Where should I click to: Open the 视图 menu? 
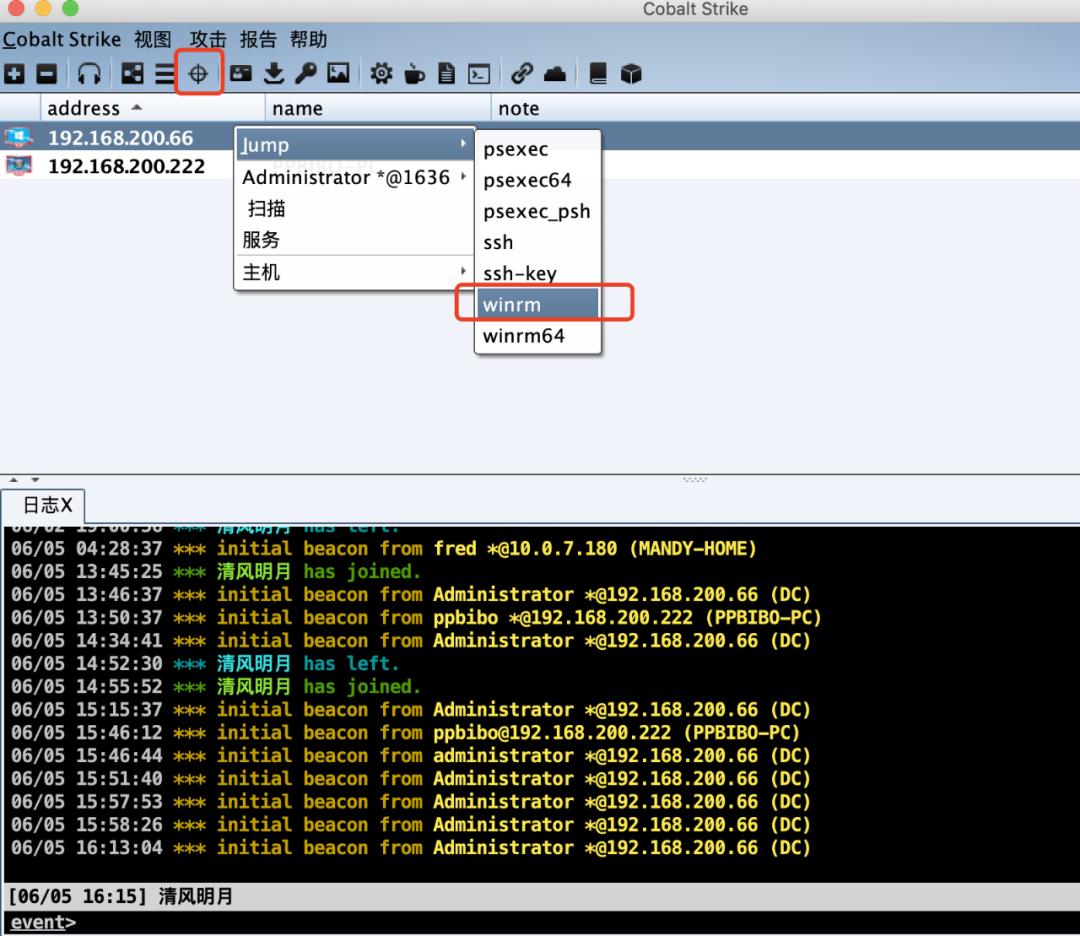pyautogui.click(x=153, y=39)
